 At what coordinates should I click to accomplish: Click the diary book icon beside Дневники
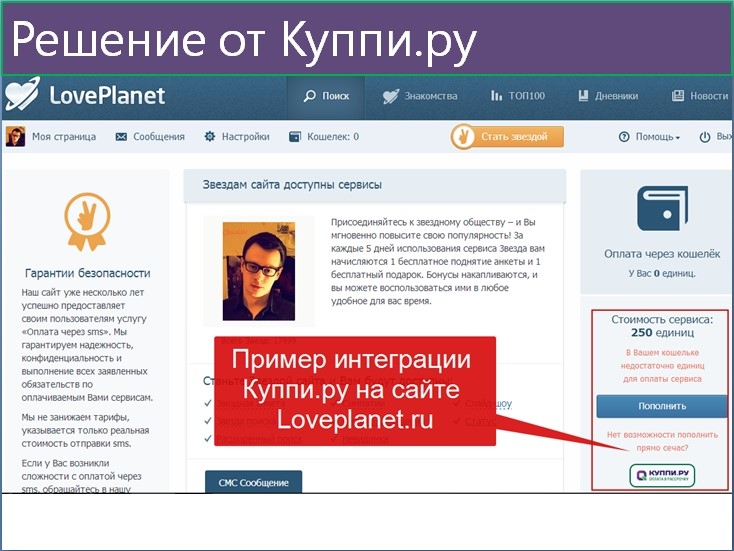(583, 96)
